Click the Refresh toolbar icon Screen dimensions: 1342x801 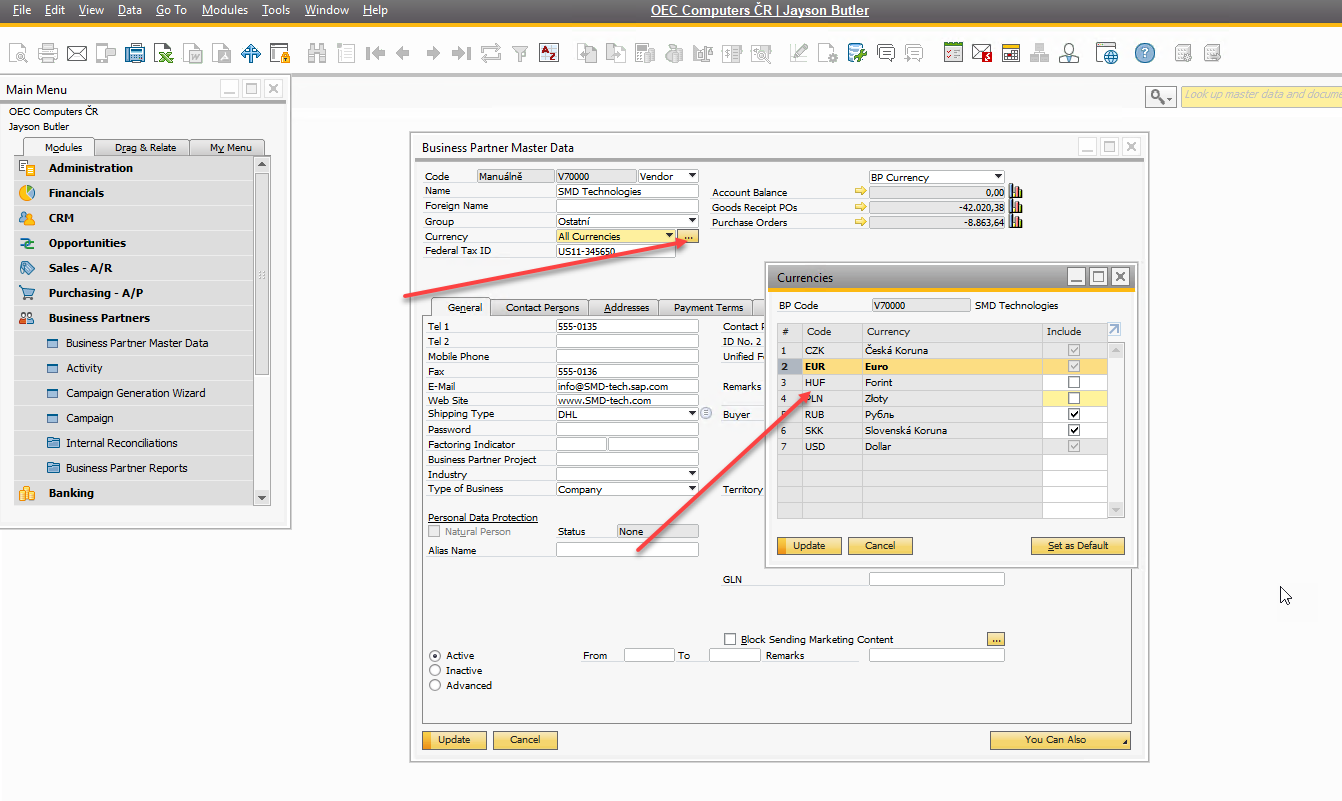pyautogui.click(x=491, y=53)
